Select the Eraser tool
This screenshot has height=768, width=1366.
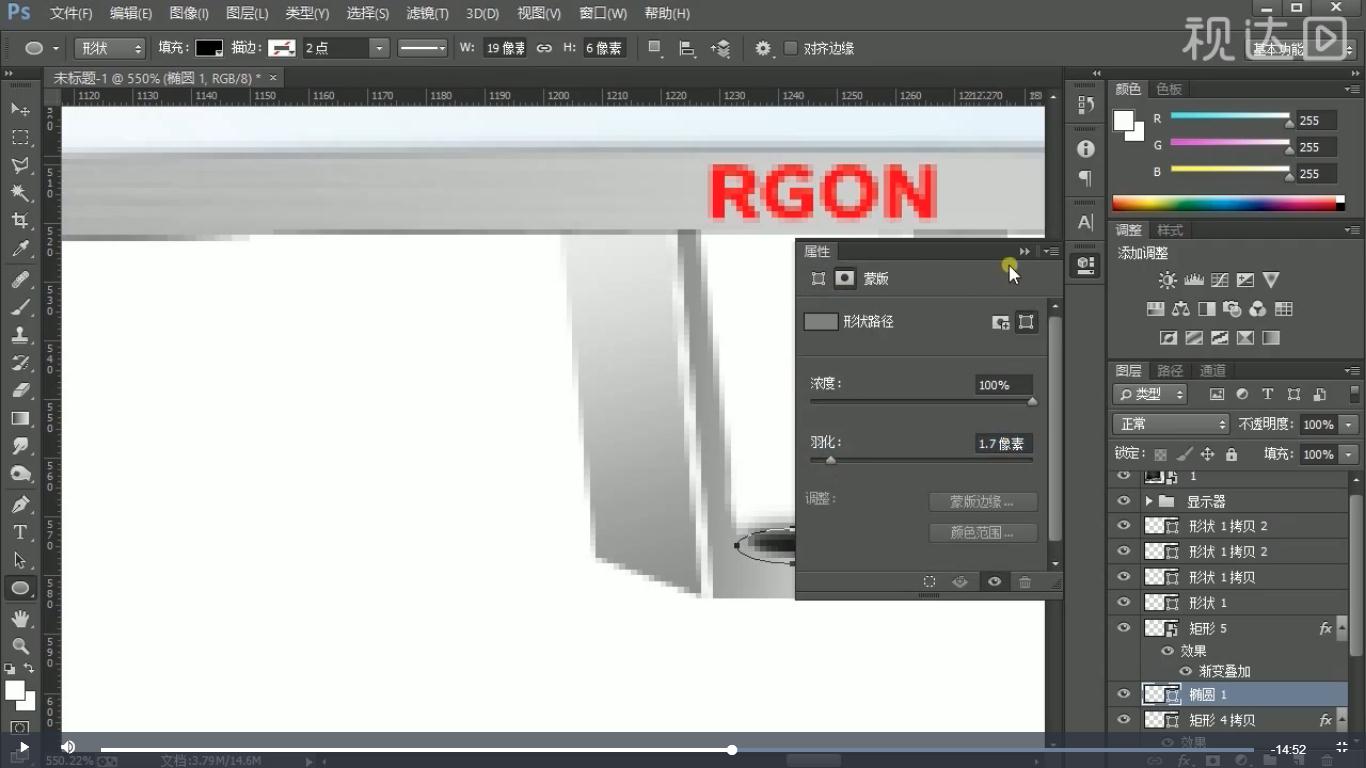(x=20, y=391)
